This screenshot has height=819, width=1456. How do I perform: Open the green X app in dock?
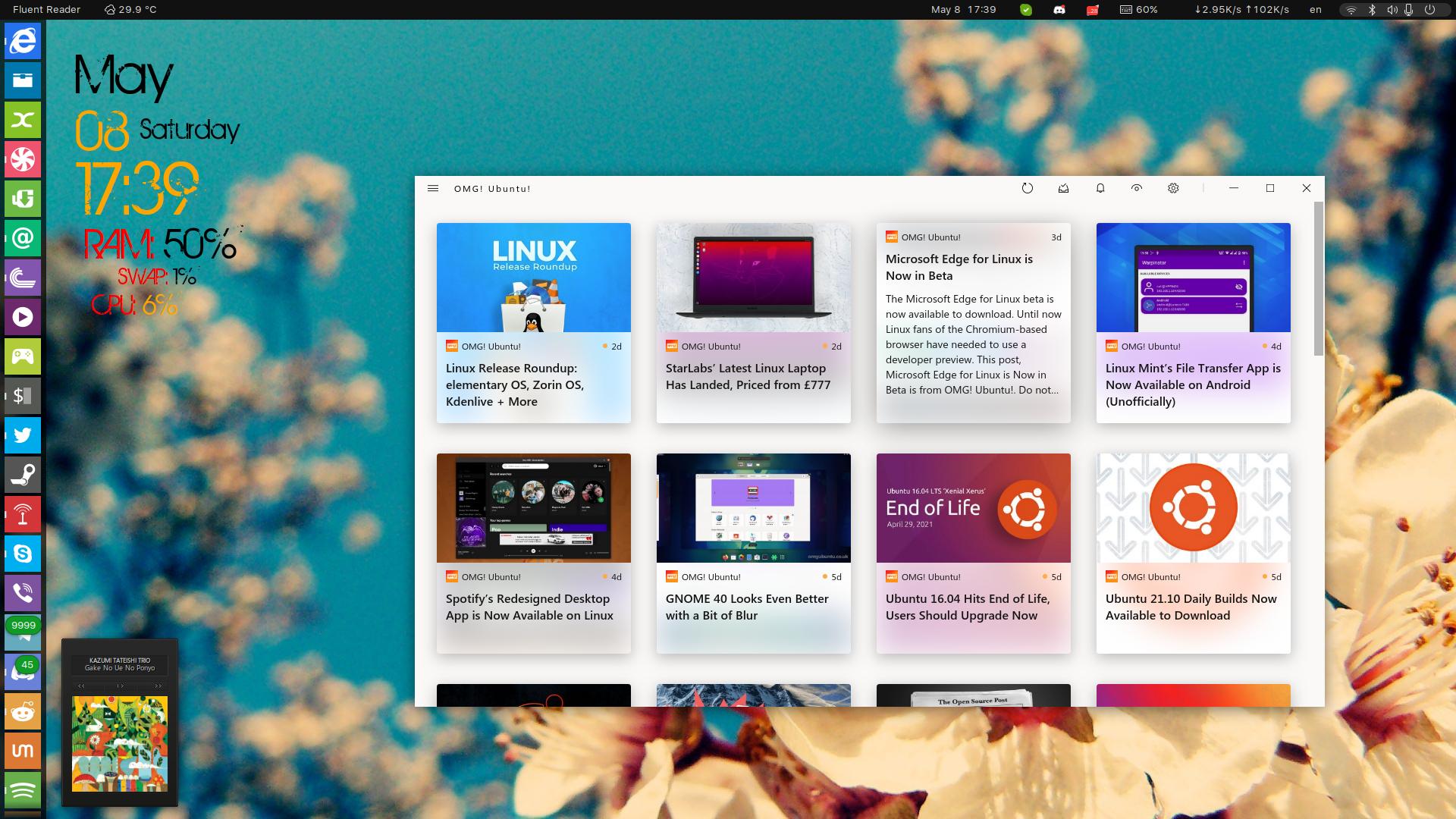click(23, 120)
